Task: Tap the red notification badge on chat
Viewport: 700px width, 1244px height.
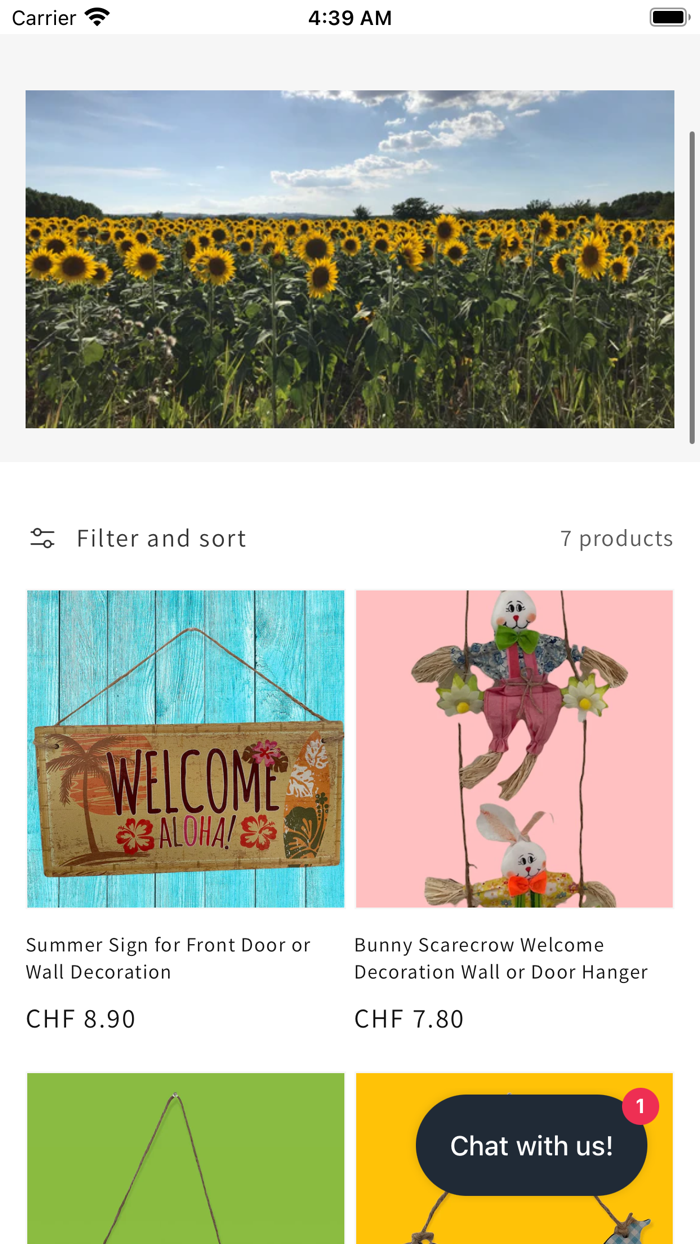Action: (x=640, y=1106)
